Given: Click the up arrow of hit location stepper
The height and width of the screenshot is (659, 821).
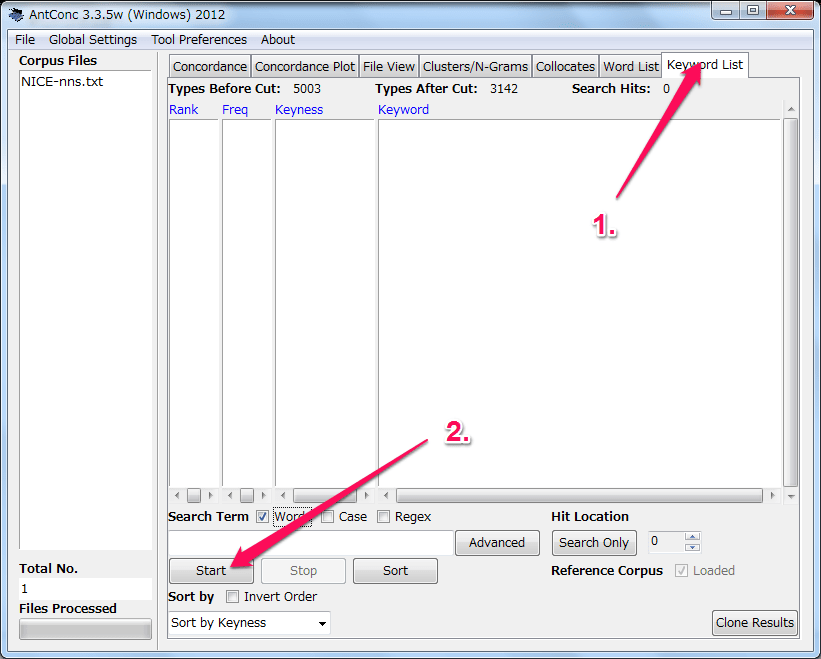Looking at the screenshot, I should 692,537.
